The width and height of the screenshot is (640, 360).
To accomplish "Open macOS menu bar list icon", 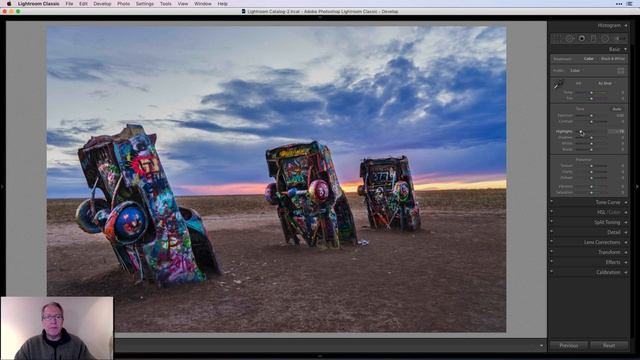I will [x=630, y=4].
